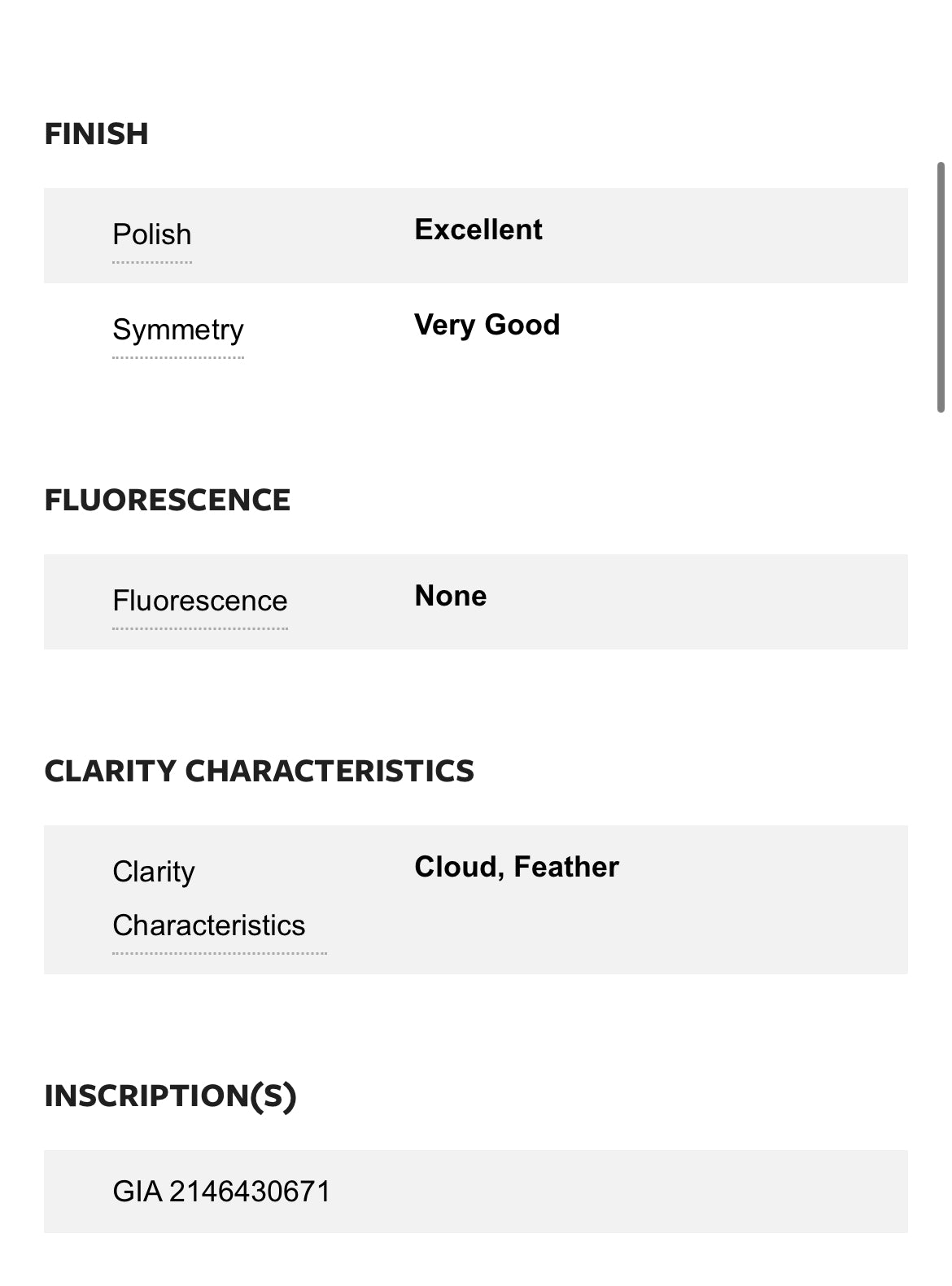Viewport: 952px width, 1286px height.
Task: Click the word Feather in clarity values
Action: click(x=566, y=867)
